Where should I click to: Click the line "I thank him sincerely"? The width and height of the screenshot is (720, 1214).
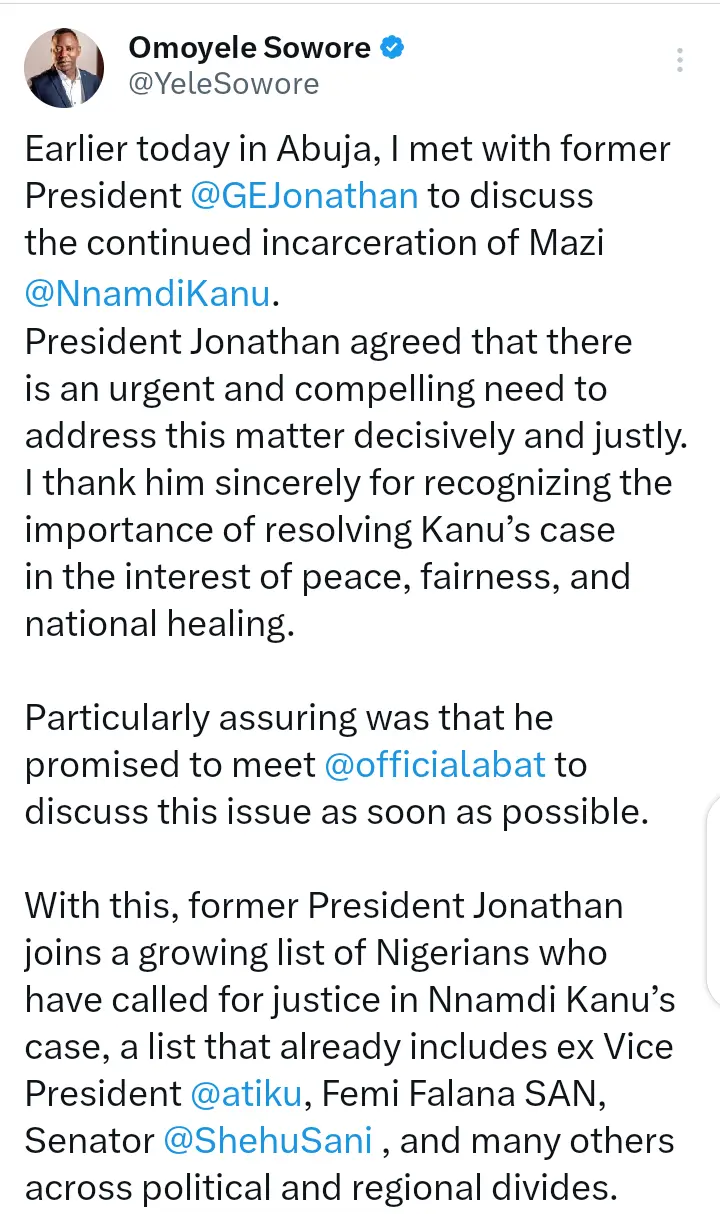tap(348, 482)
